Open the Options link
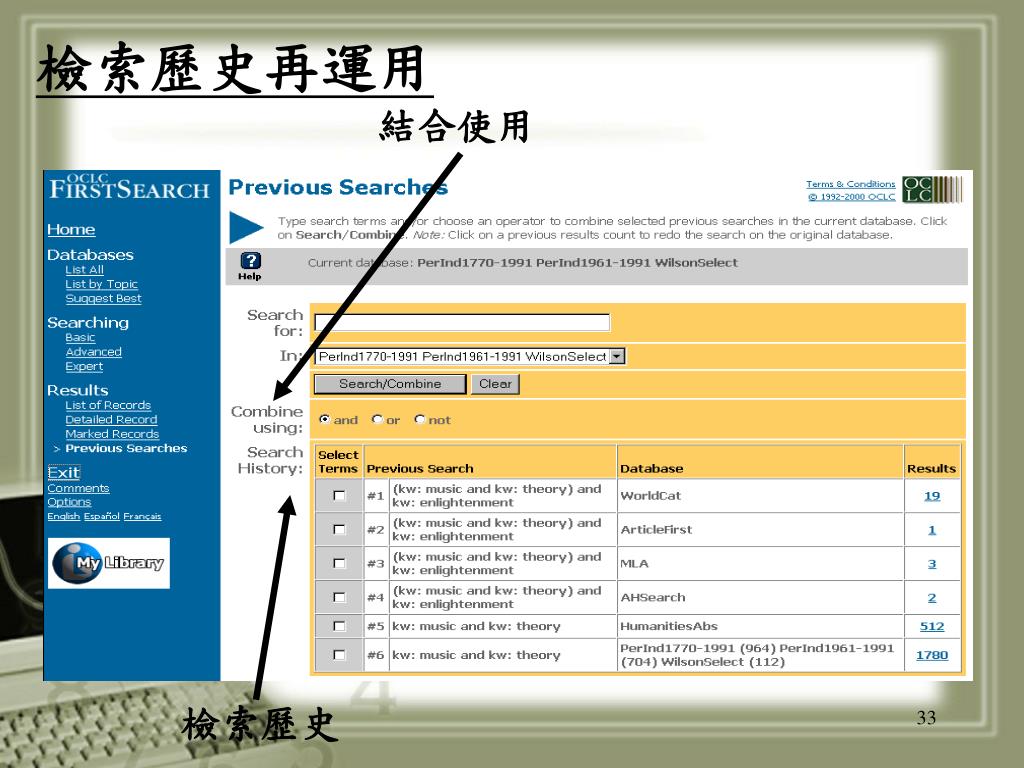 (x=69, y=502)
